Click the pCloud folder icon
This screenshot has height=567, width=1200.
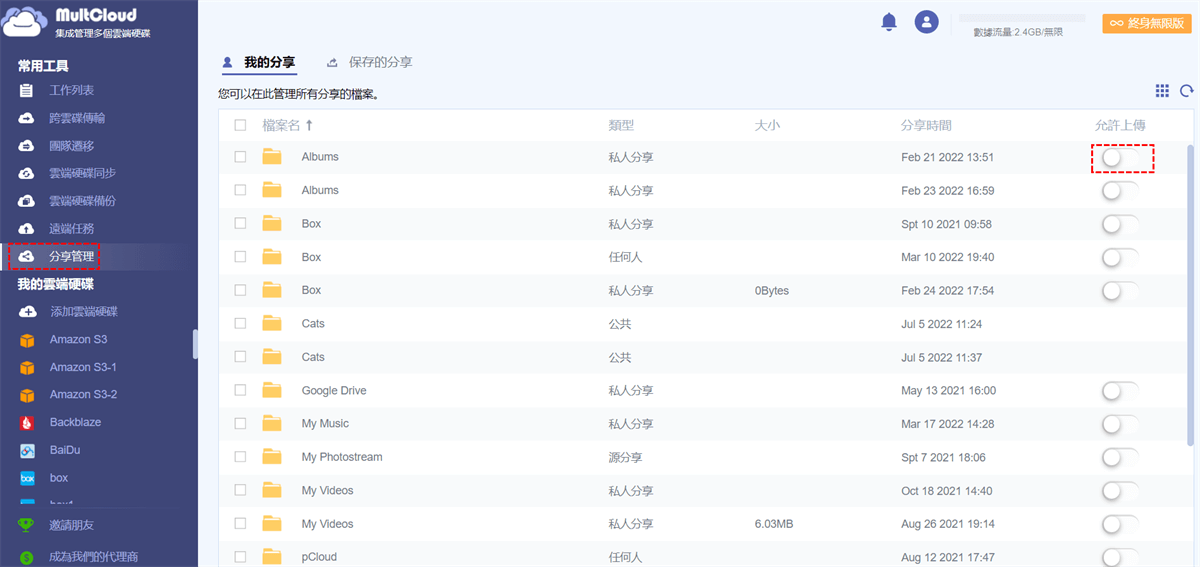[x=272, y=557]
